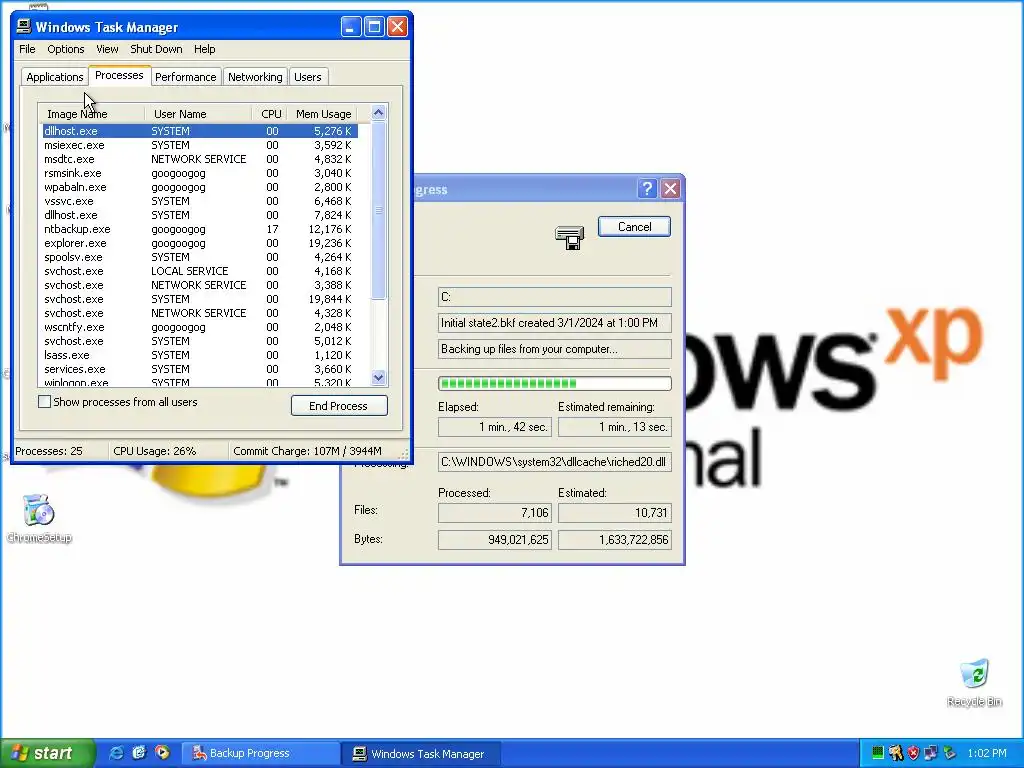Click the riched20.dll processing path field
1024x768 pixels.
tap(554, 462)
